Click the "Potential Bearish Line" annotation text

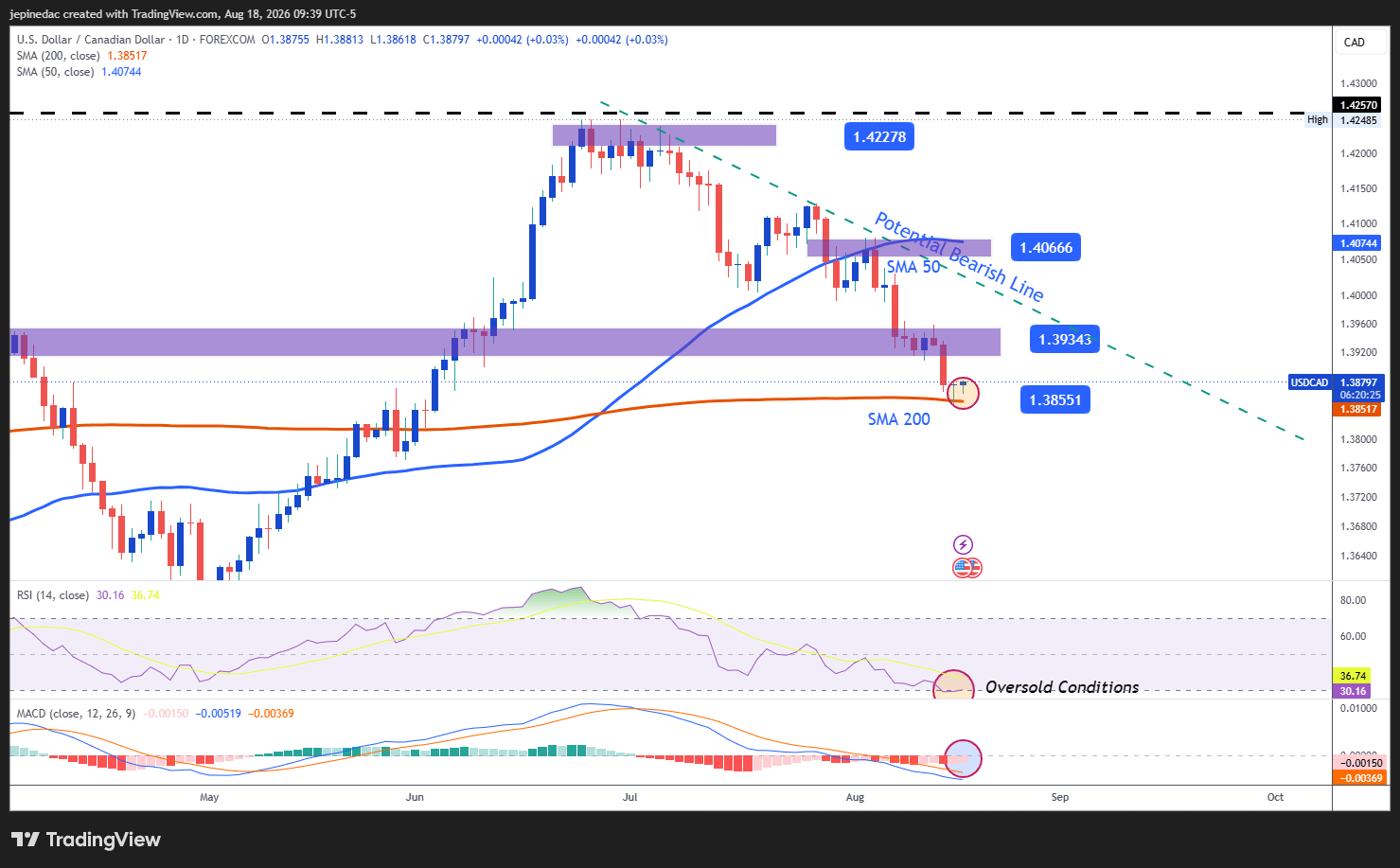[958, 257]
